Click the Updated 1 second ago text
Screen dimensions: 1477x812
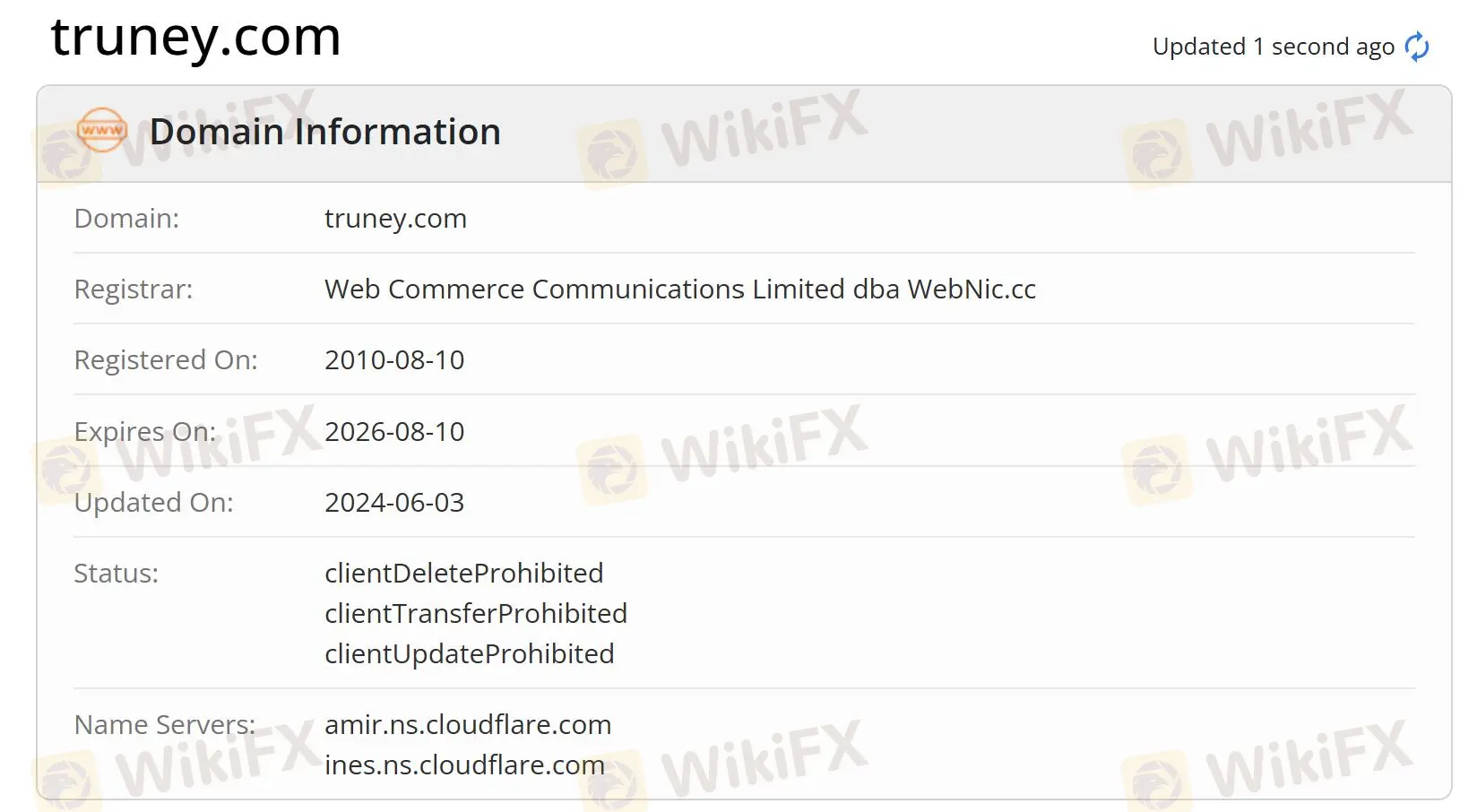point(1272,46)
